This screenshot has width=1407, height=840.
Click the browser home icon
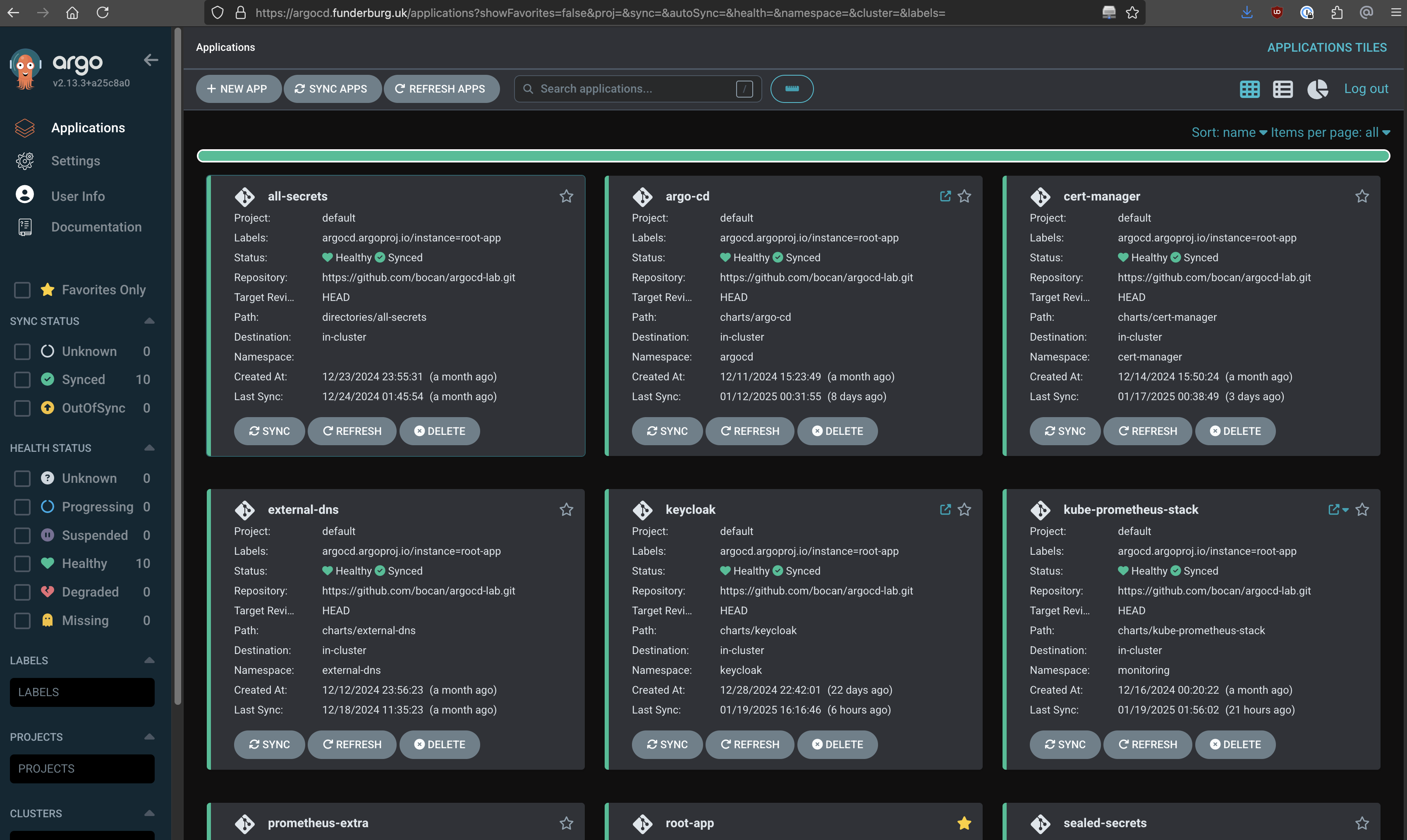(72, 12)
